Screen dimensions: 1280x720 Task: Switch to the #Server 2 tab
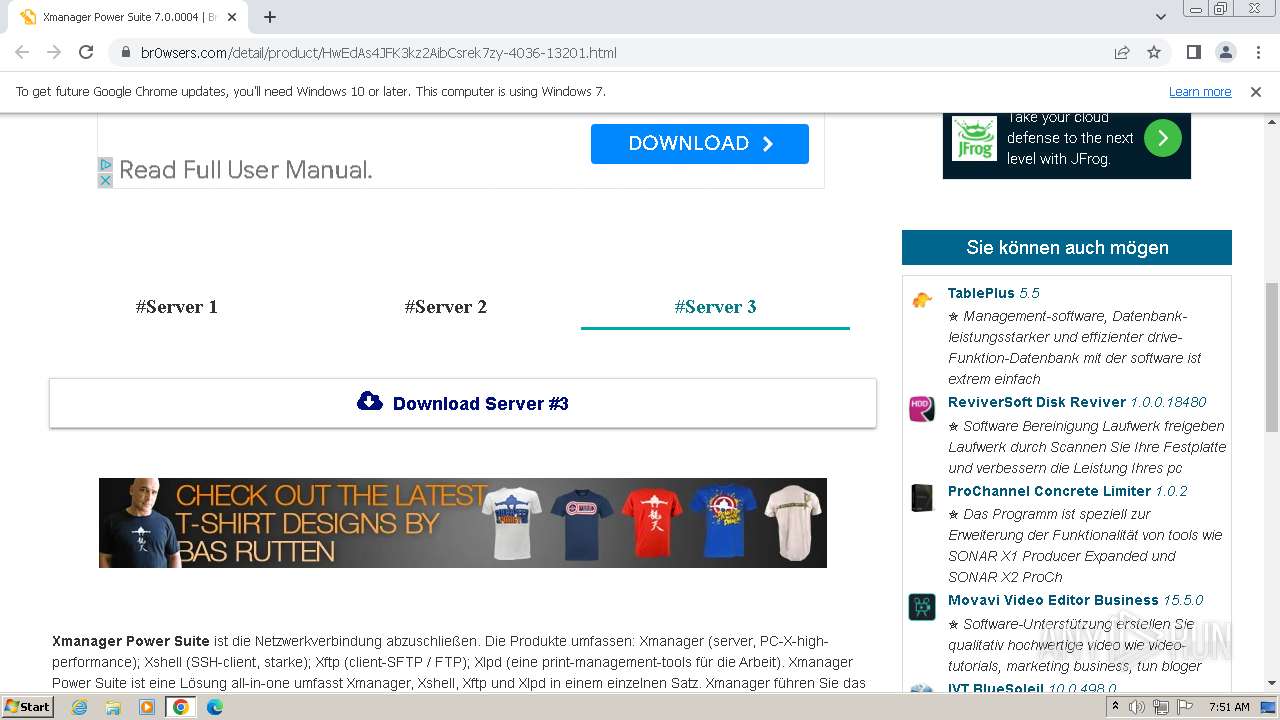(x=446, y=307)
